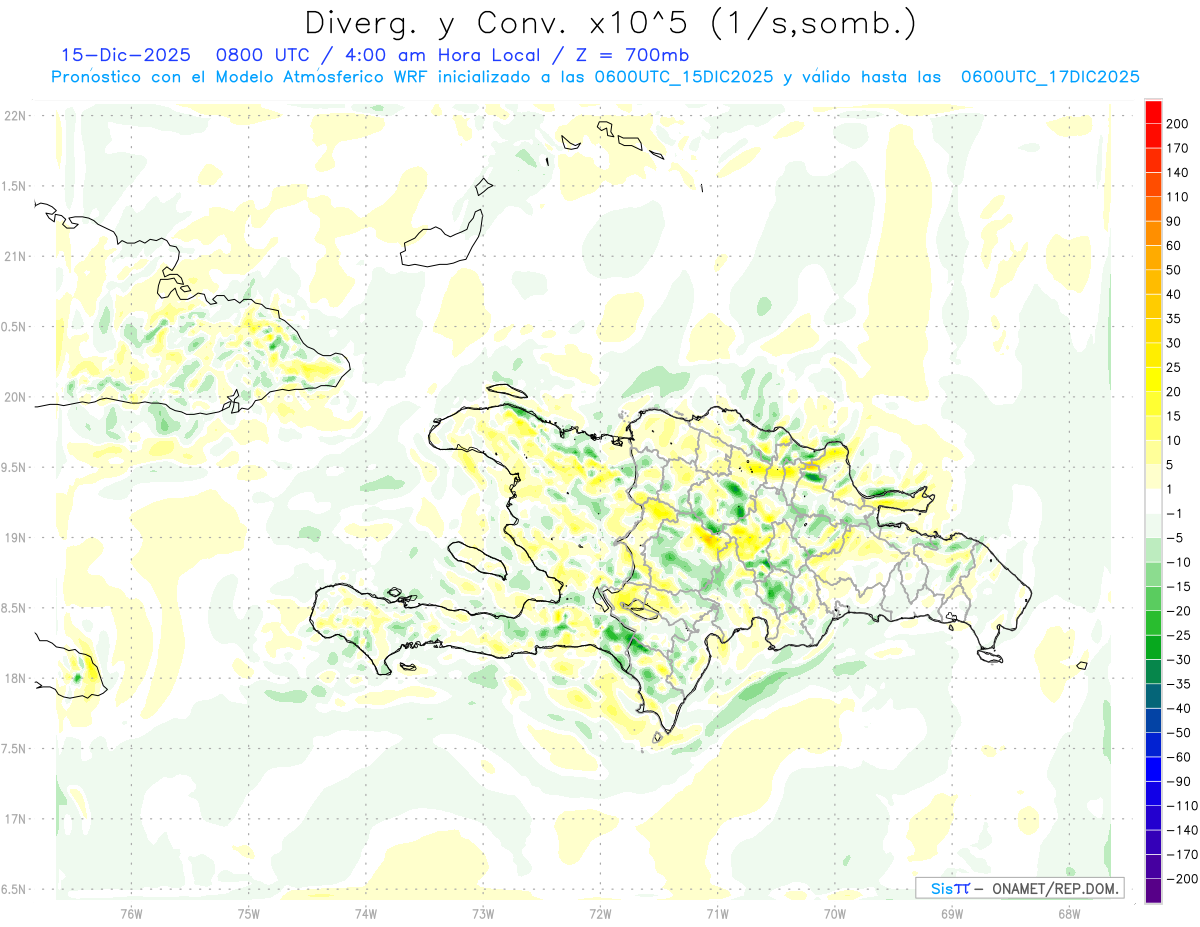Image resolution: width=1200 pixels, height=927 pixels.
Task: Click the '40' colorbar label
Action: (x=1173, y=294)
